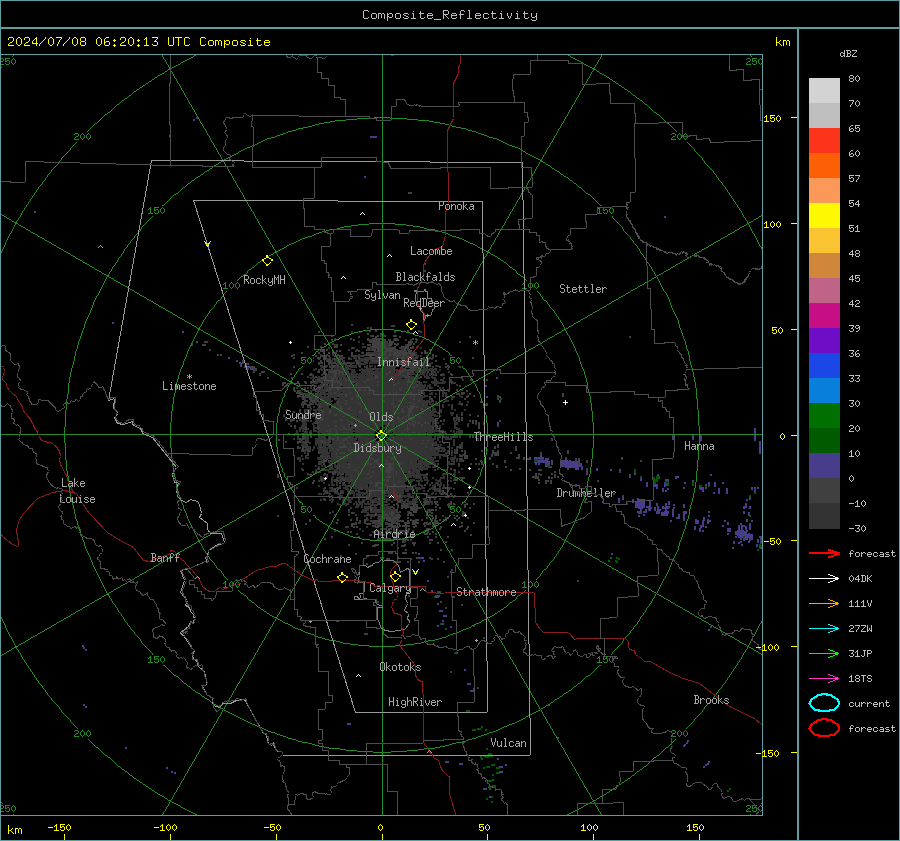
Task: Select the blue 36 dBZ color swatch
Action: point(824,366)
